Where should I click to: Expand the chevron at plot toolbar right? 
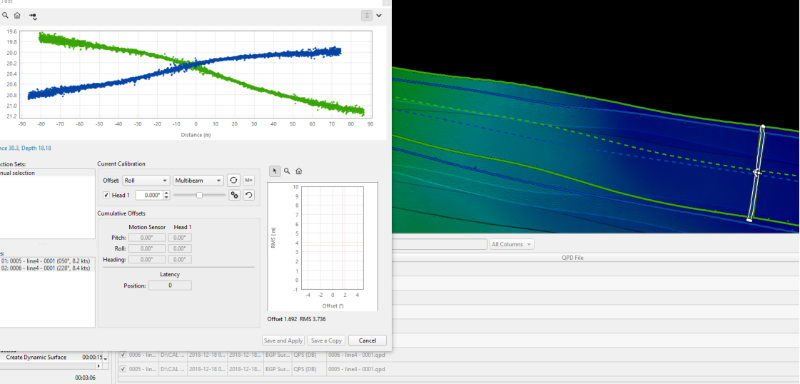pyautogui.click(x=379, y=15)
